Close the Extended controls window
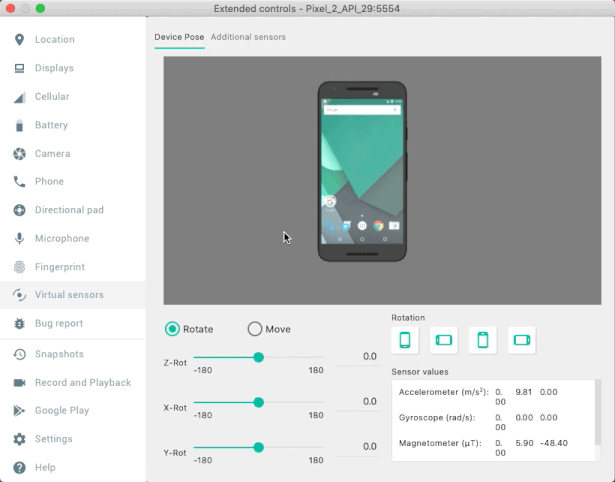Viewport: 615px width, 482px height. point(11,8)
